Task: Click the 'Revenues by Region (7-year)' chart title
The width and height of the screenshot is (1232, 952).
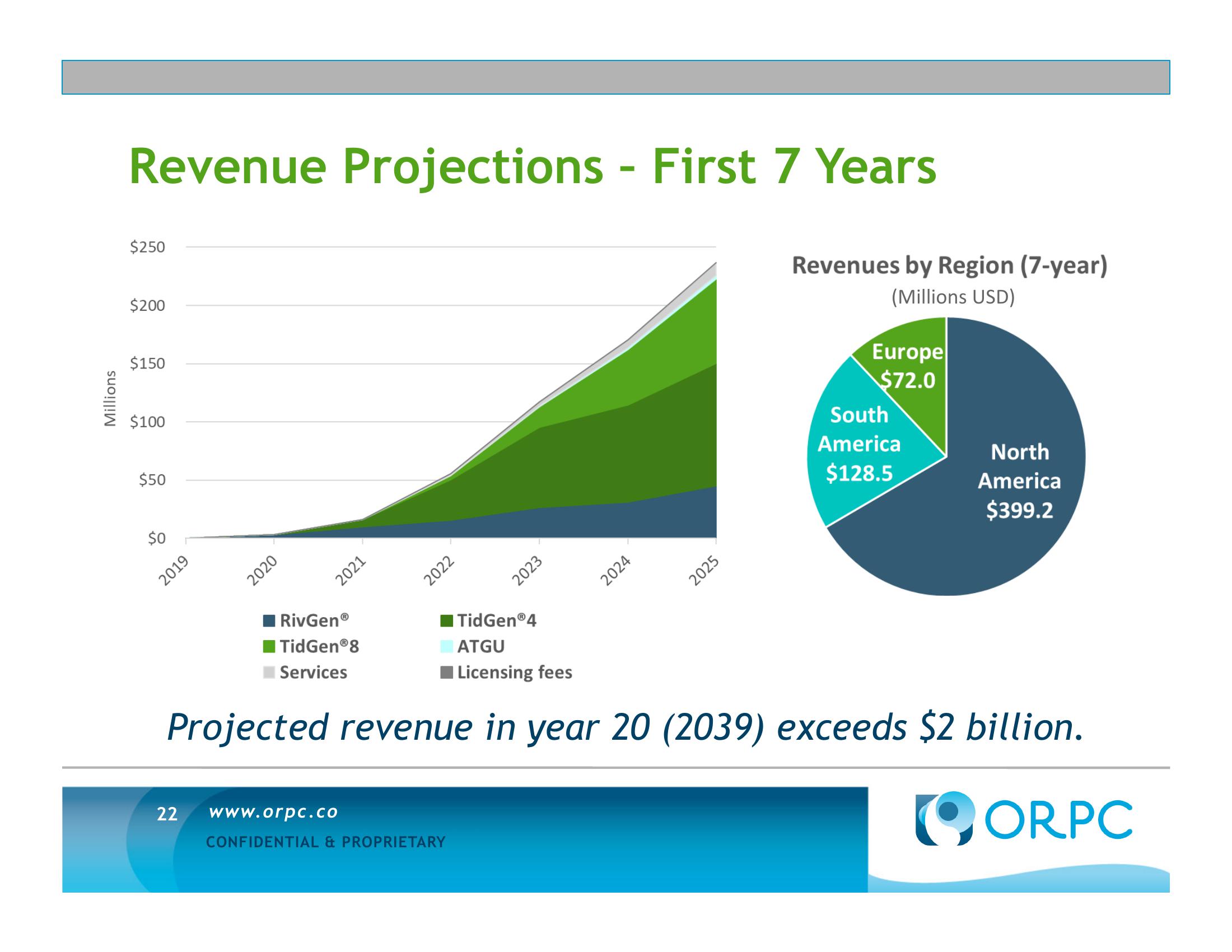Action: [x=949, y=265]
